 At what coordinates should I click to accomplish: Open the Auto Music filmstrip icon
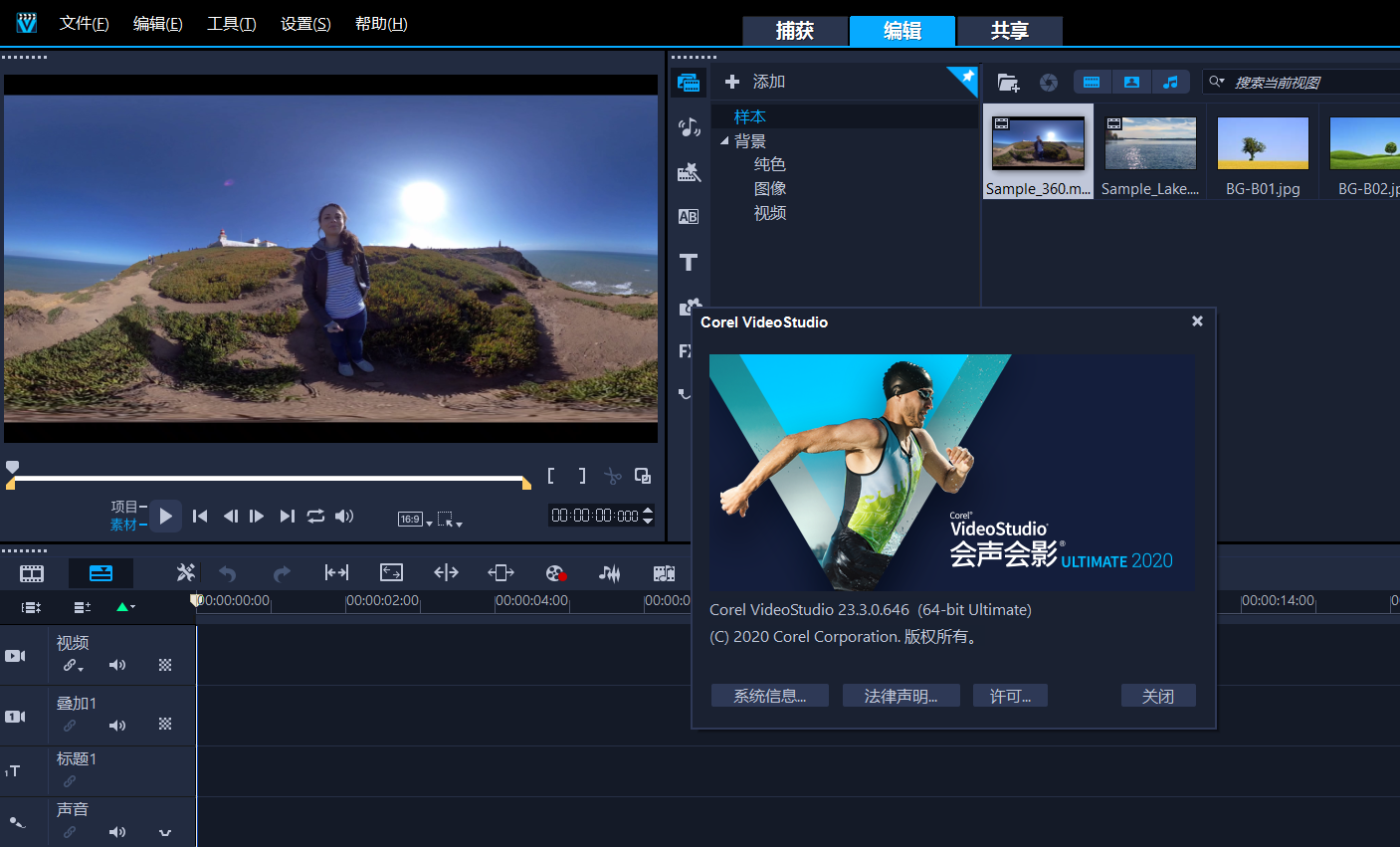(664, 573)
